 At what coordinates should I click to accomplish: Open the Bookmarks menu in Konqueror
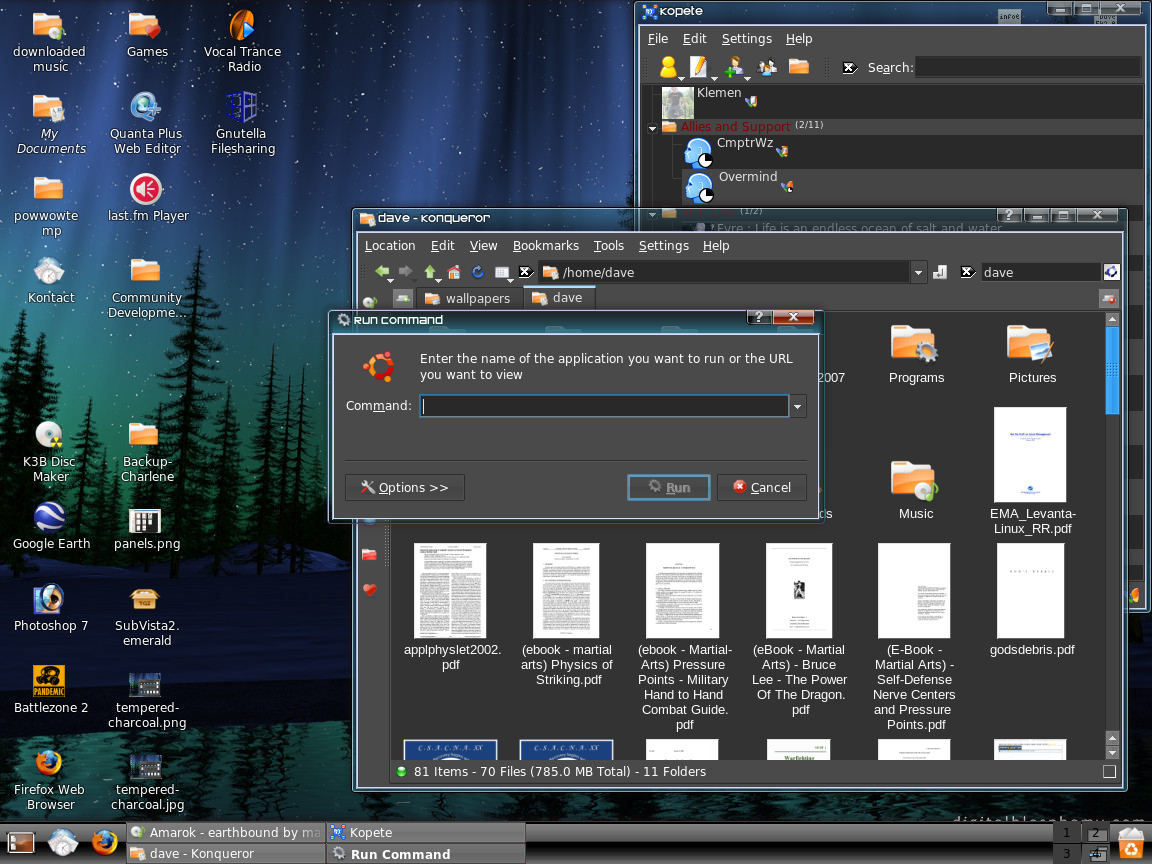coord(546,245)
